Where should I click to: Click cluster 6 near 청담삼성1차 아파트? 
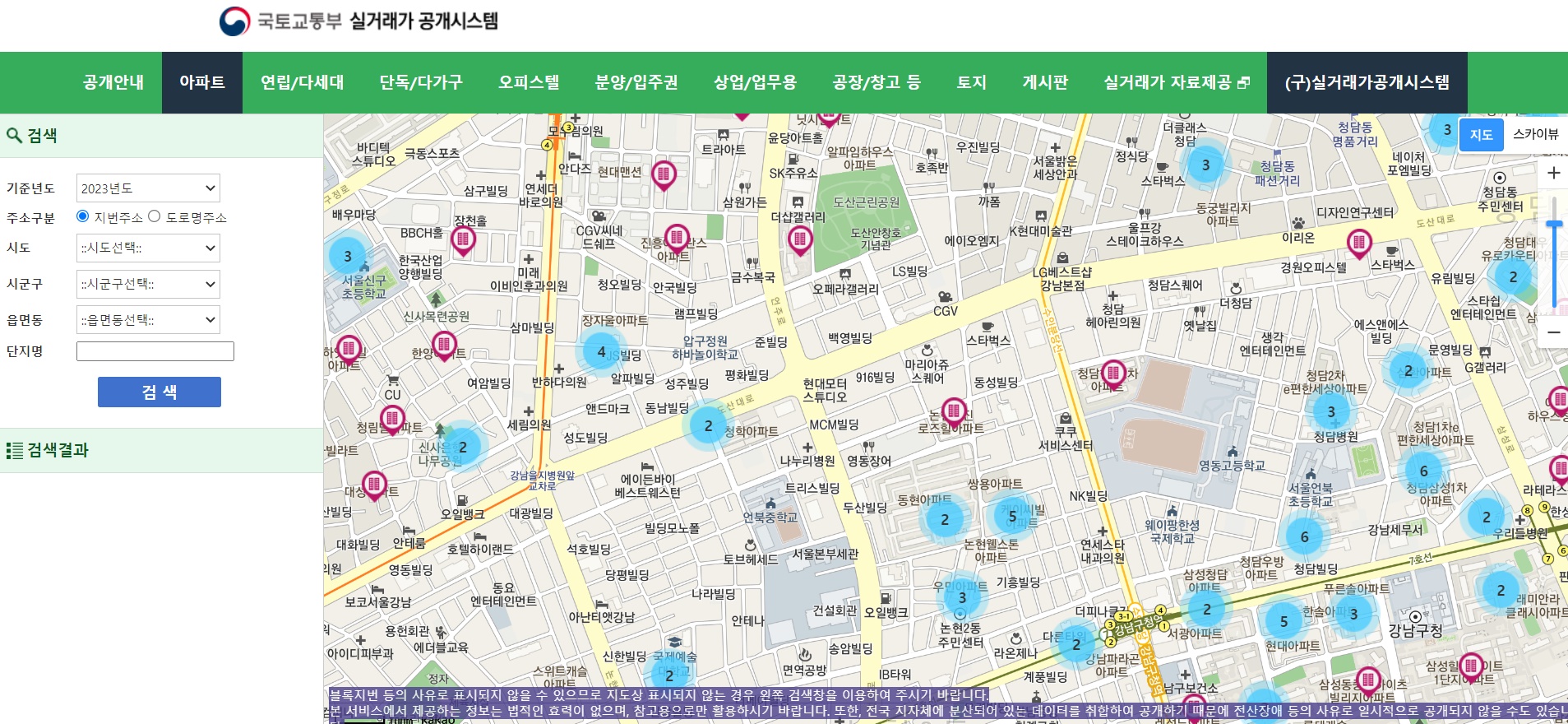pyautogui.click(x=1423, y=471)
